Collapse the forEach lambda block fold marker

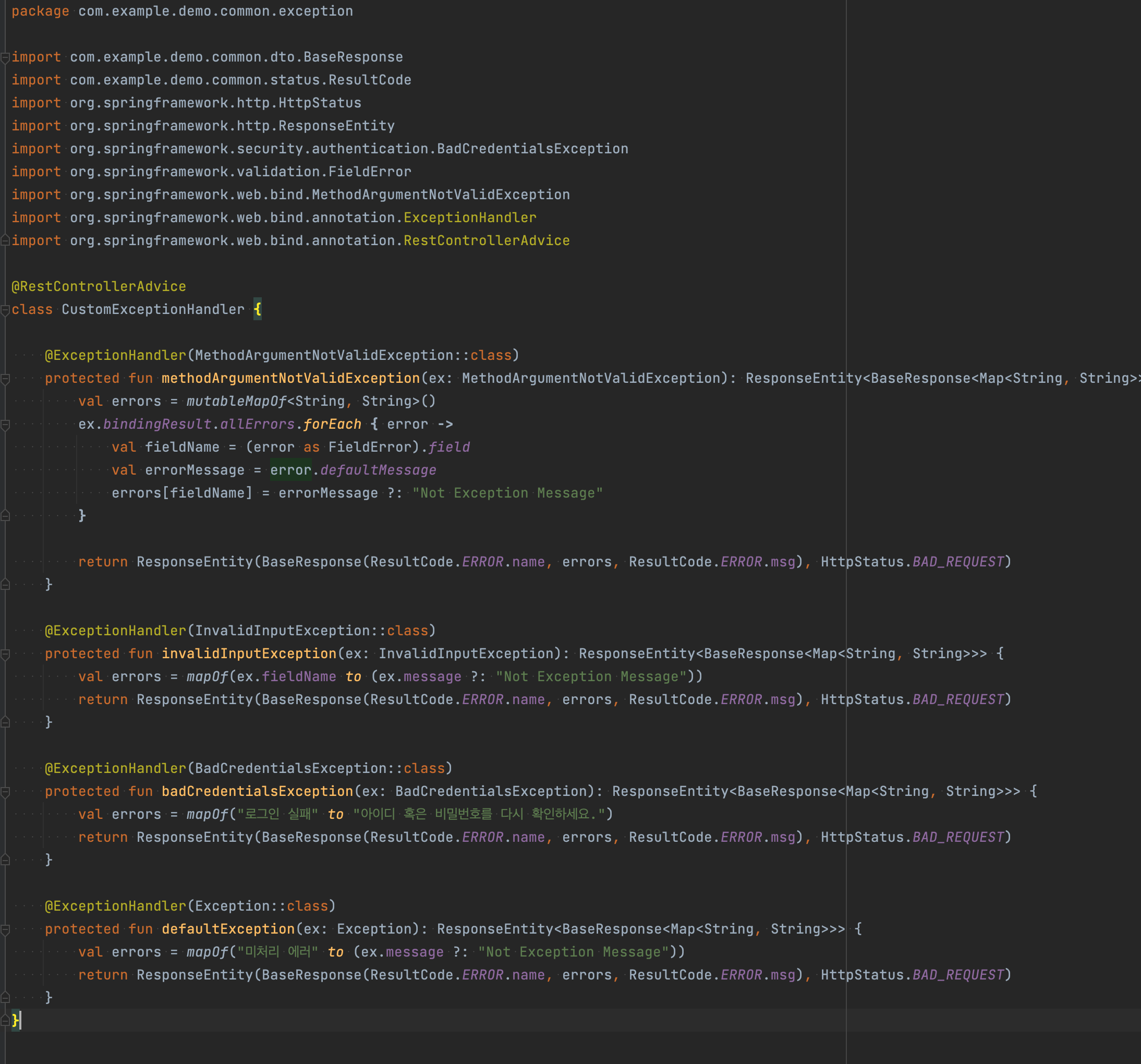tap(5, 425)
